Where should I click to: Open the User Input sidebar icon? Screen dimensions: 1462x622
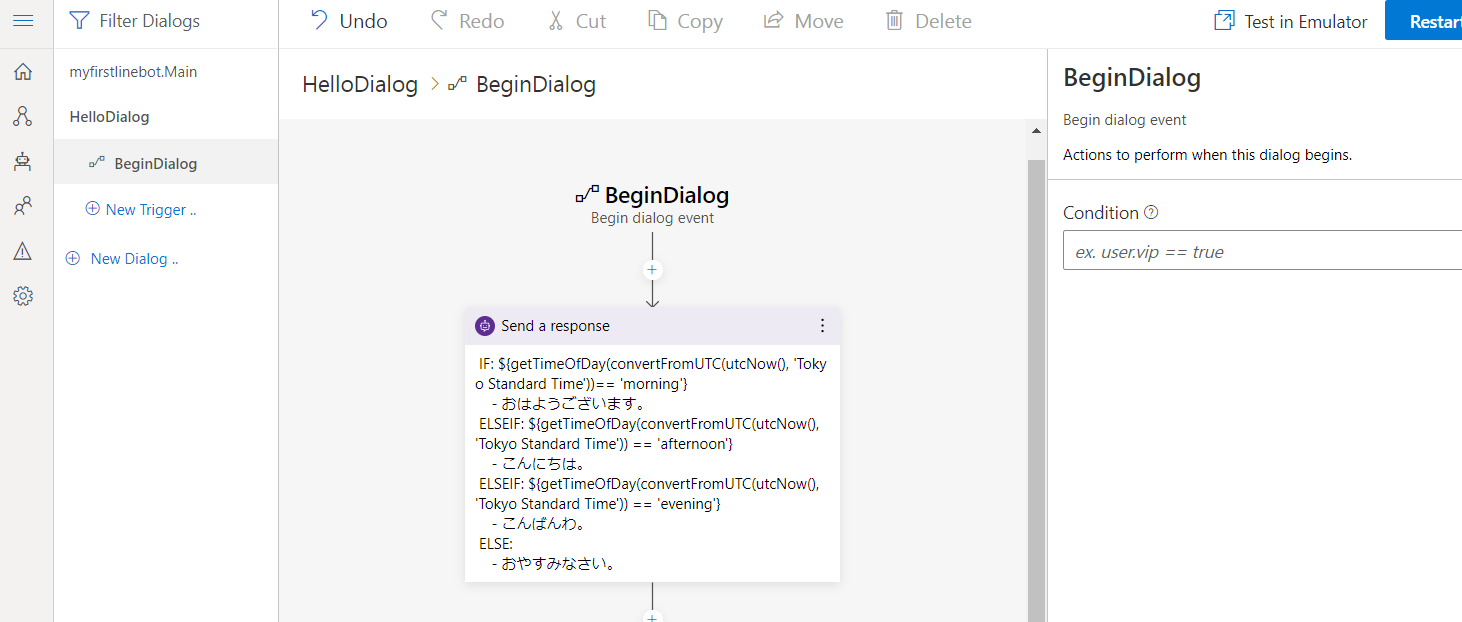point(23,207)
